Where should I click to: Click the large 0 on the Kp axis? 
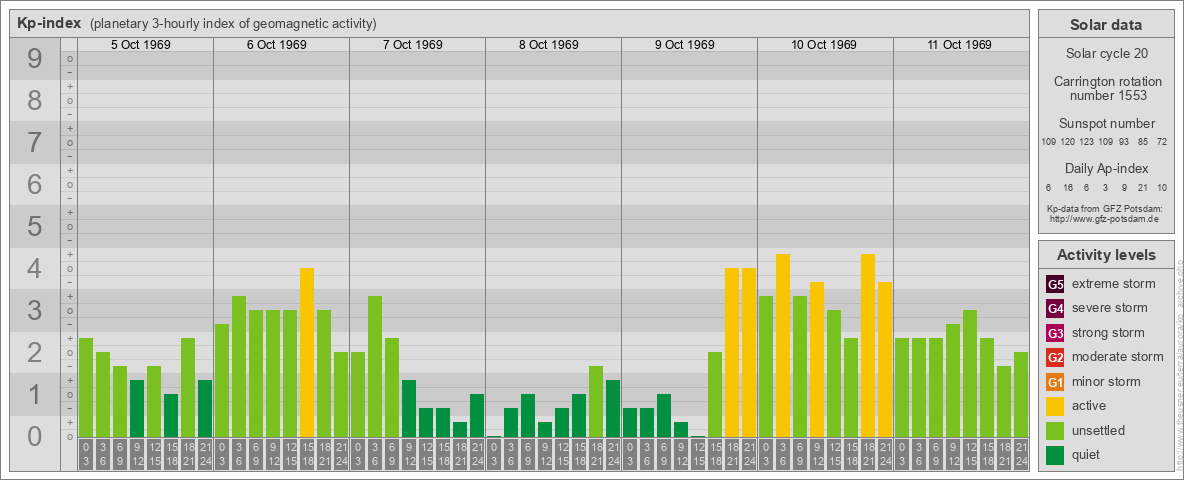(x=34, y=436)
